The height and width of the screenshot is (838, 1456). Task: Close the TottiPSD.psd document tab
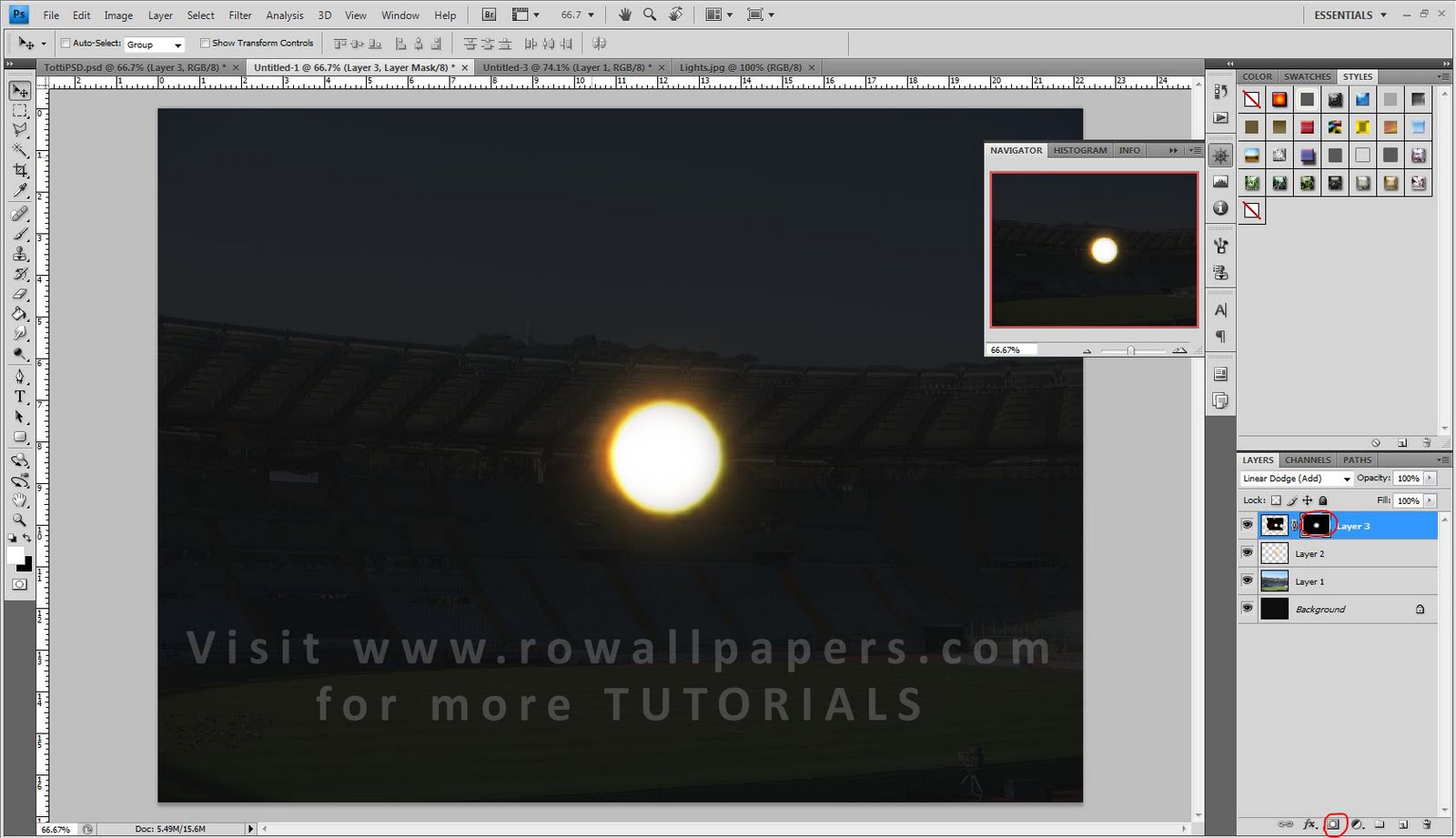(x=236, y=67)
